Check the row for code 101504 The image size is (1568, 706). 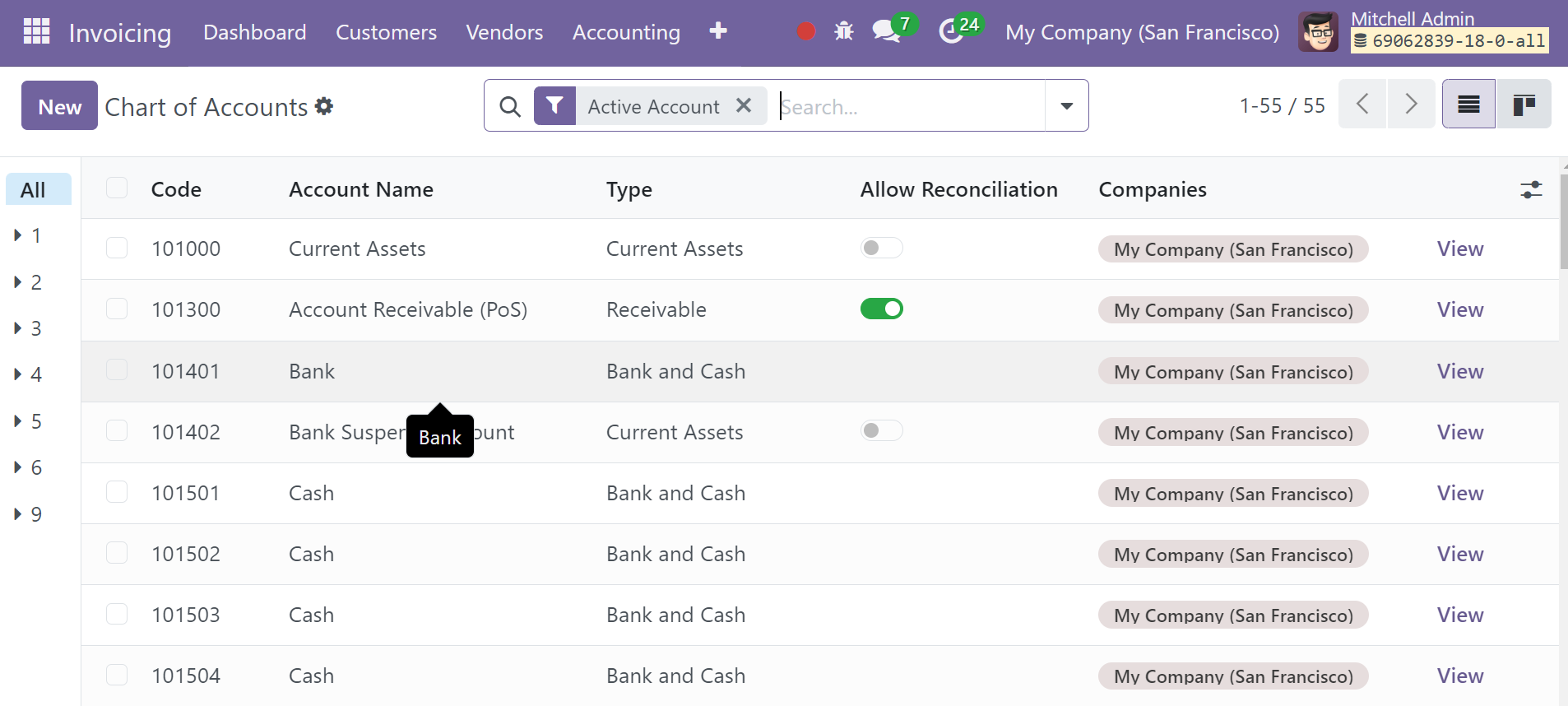click(x=117, y=675)
